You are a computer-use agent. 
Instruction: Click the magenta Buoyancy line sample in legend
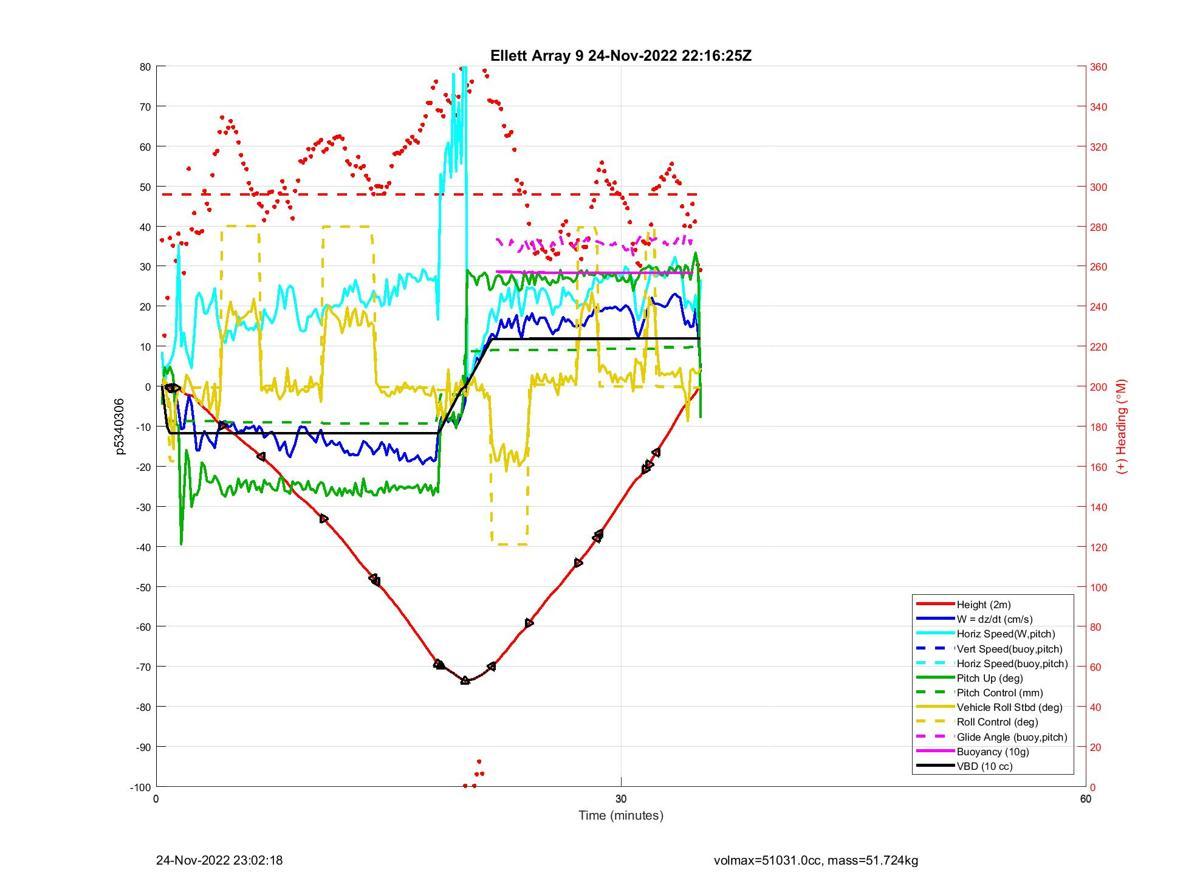935,751
